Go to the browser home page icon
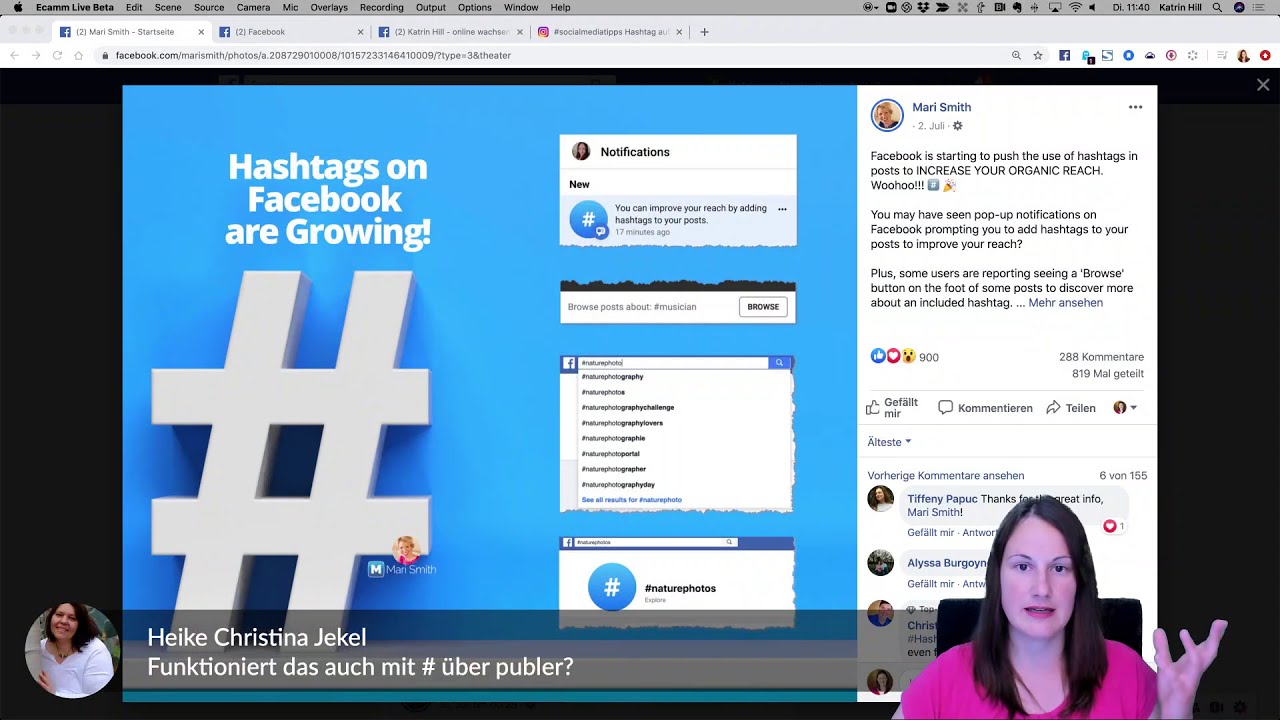1280x720 pixels. pos(78,55)
